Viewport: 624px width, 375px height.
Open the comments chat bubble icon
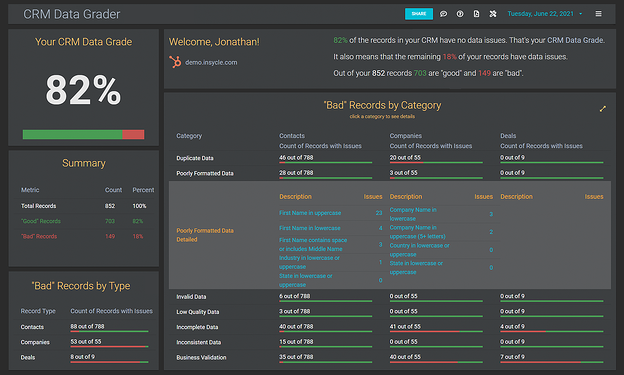tap(443, 14)
